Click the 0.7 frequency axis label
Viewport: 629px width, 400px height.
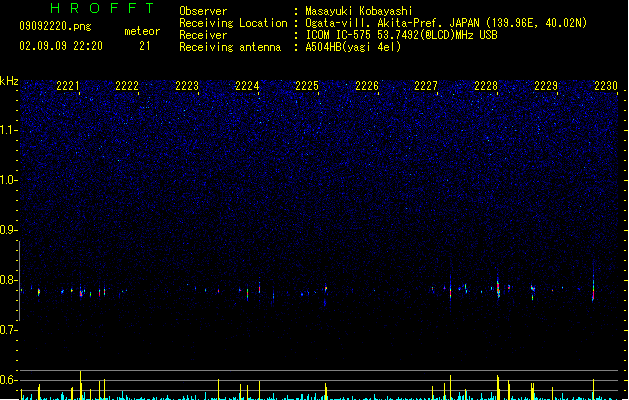coord(9,330)
